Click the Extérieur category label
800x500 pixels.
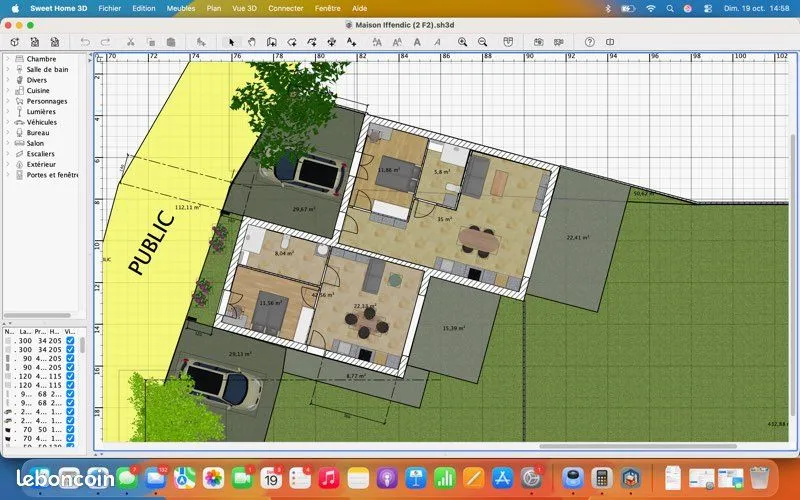[x=41, y=164]
